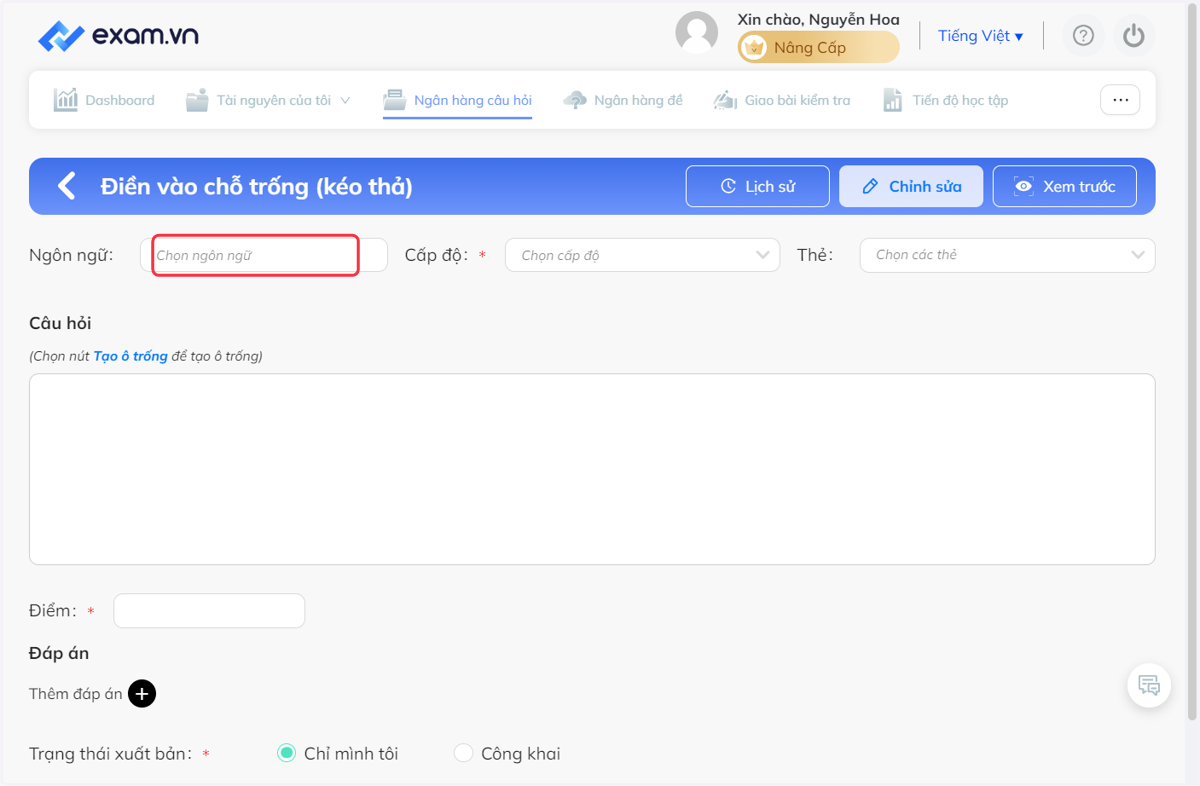The height and width of the screenshot is (786, 1200).
Task: Click the Tiến độ học tập icon
Action: click(x=893, y=100)
